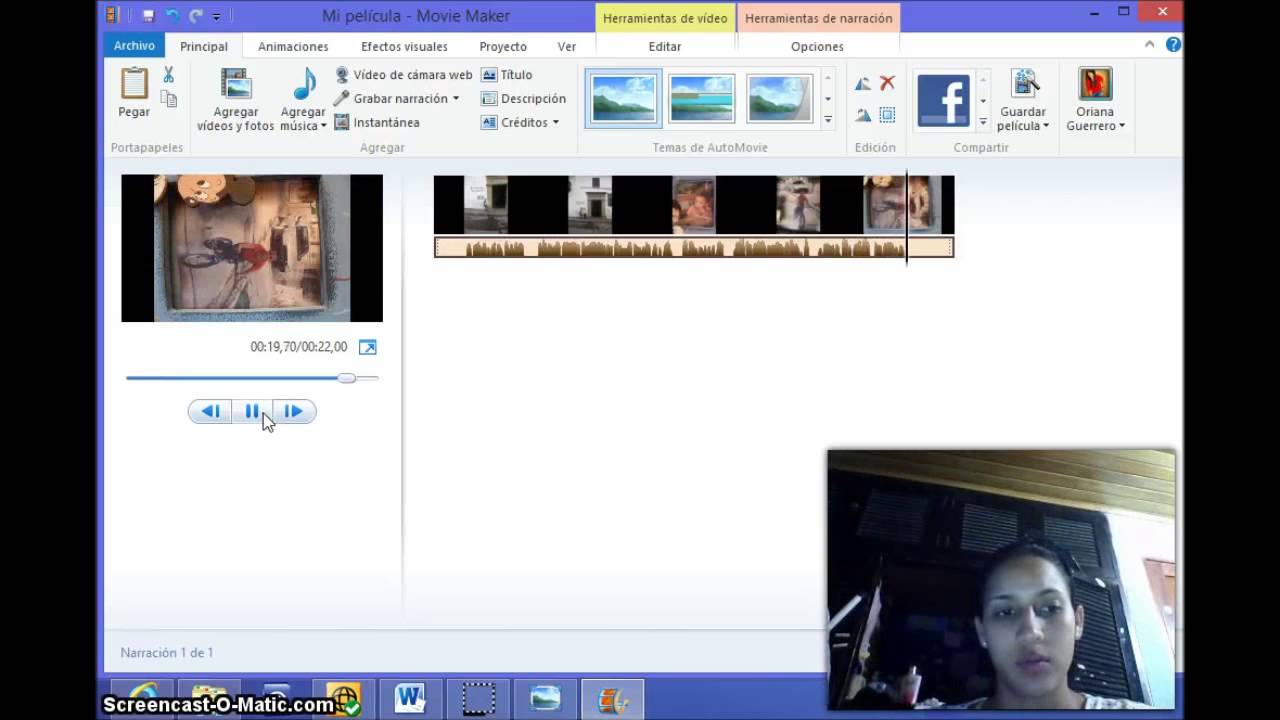
Task: Open Internet Explorer from taskbar
Action: [x=141, y=698]
